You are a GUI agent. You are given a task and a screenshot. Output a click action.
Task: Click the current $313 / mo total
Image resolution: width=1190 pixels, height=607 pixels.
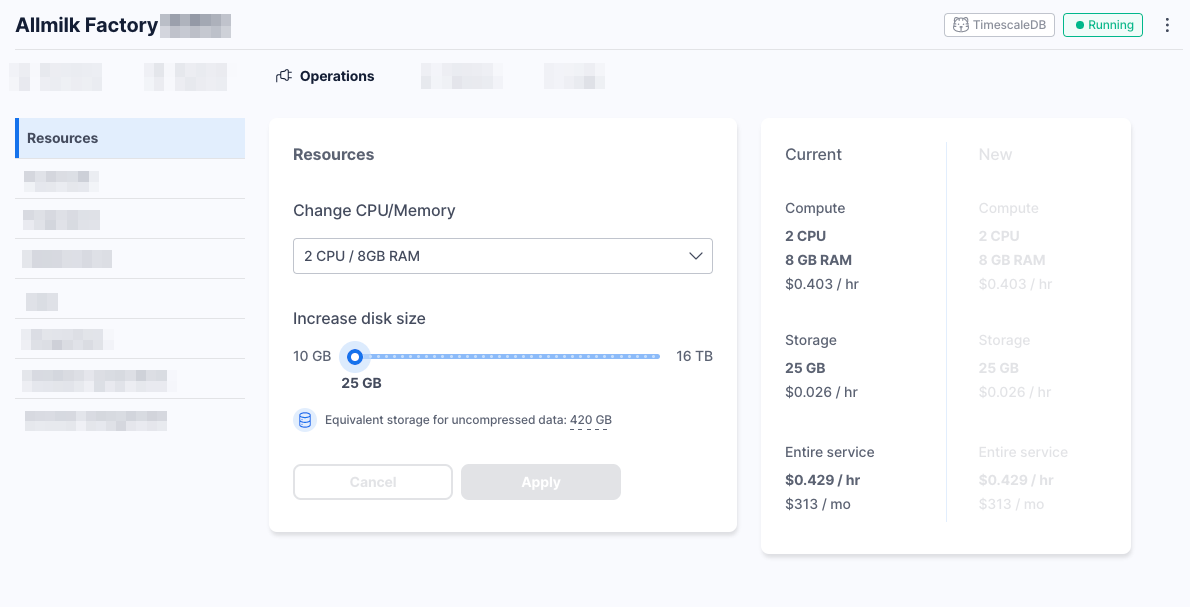coord(817,505)
